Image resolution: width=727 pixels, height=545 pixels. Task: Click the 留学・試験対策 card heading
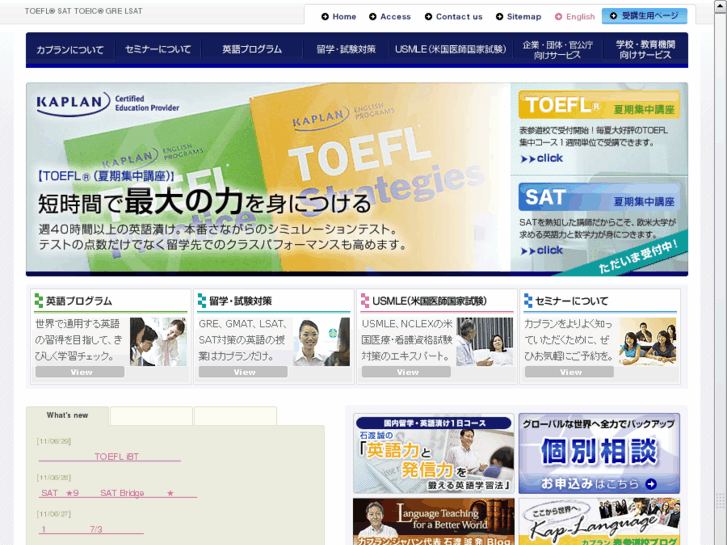coord(240,301)
